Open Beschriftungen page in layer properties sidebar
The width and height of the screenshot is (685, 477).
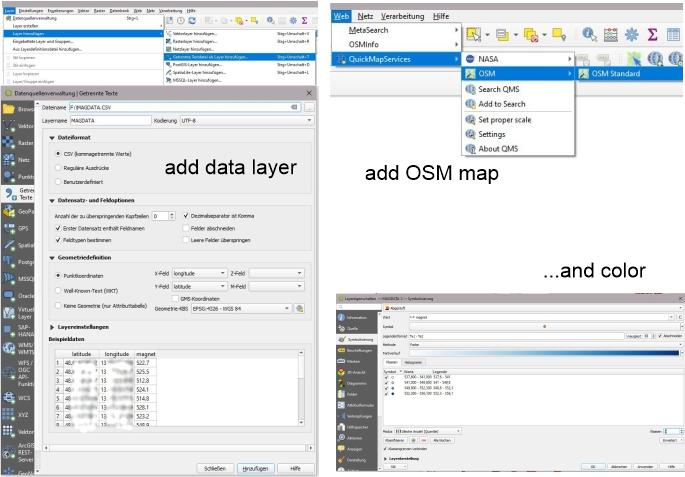coord(357,350)
